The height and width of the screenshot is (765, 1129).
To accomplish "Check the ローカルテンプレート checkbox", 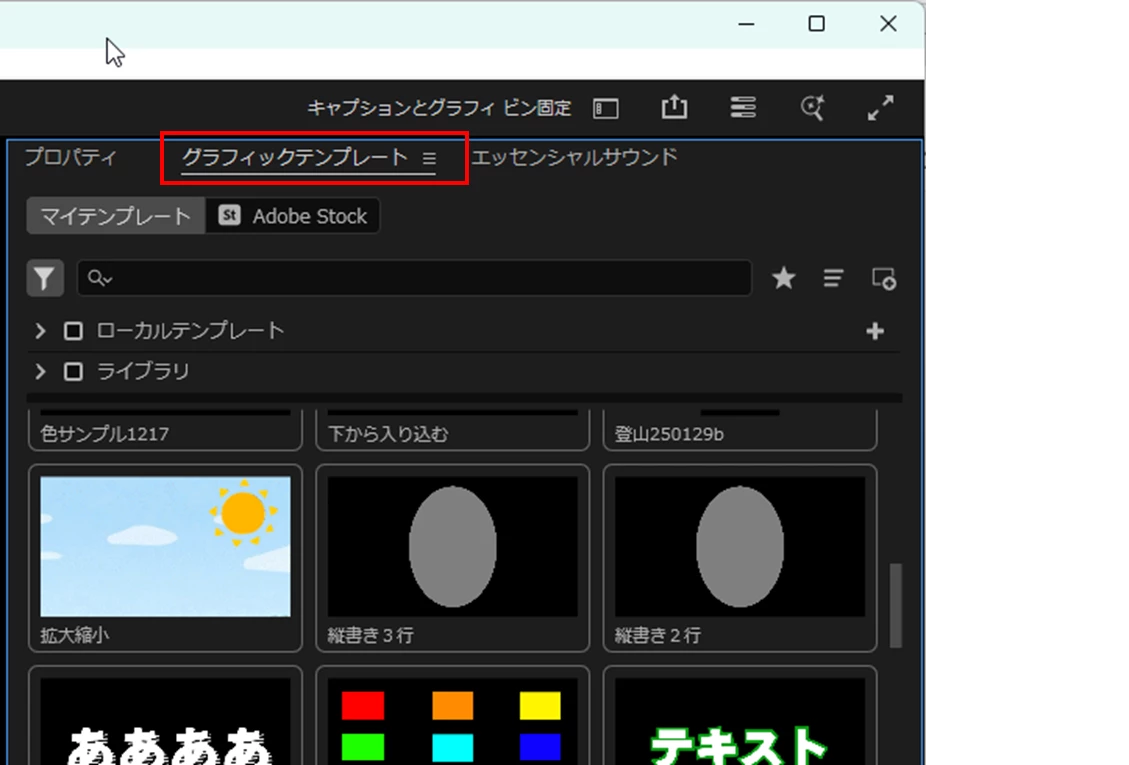I will [x=73, y=331].
